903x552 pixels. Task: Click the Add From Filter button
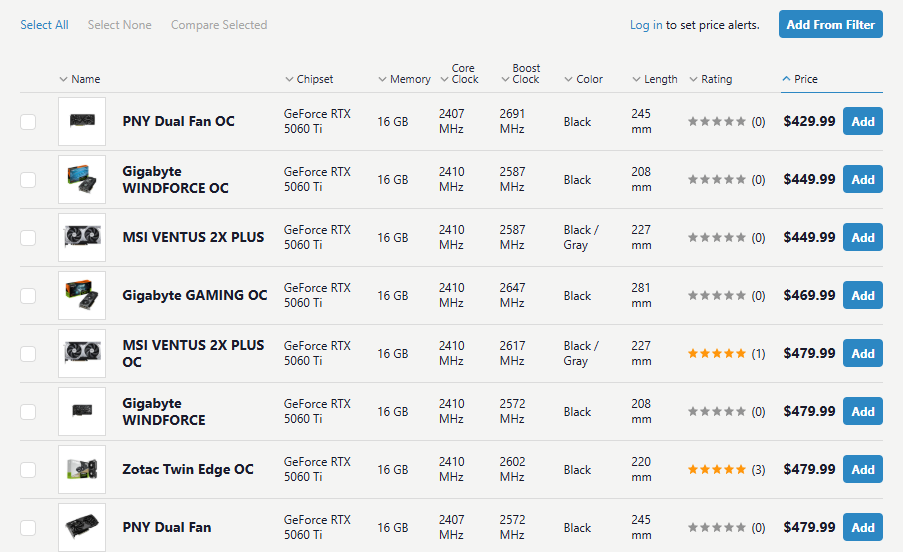click(x=830, y=24)
